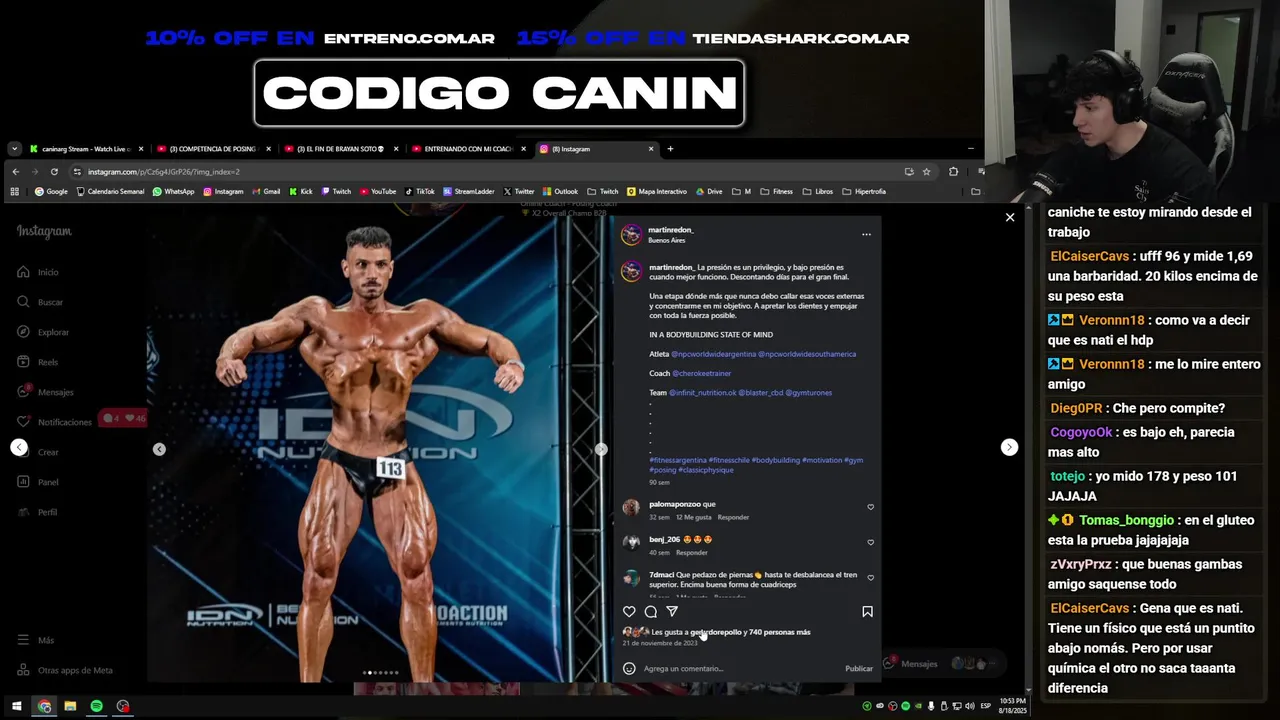
Task: Open a new browser tab
Action: (x=670, y=149)
